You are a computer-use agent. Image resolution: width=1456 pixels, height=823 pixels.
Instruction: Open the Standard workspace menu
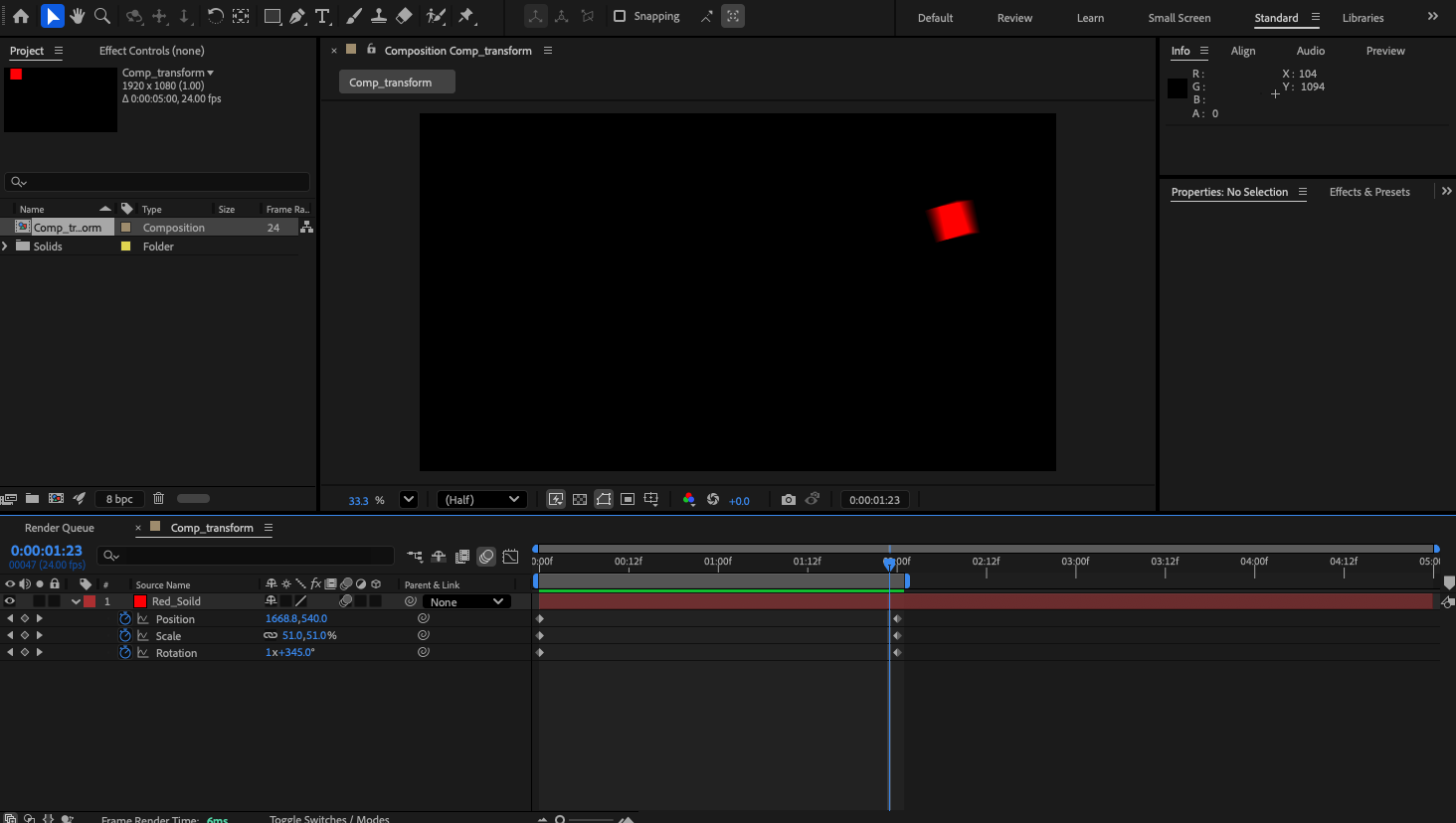coord(1316,17)
